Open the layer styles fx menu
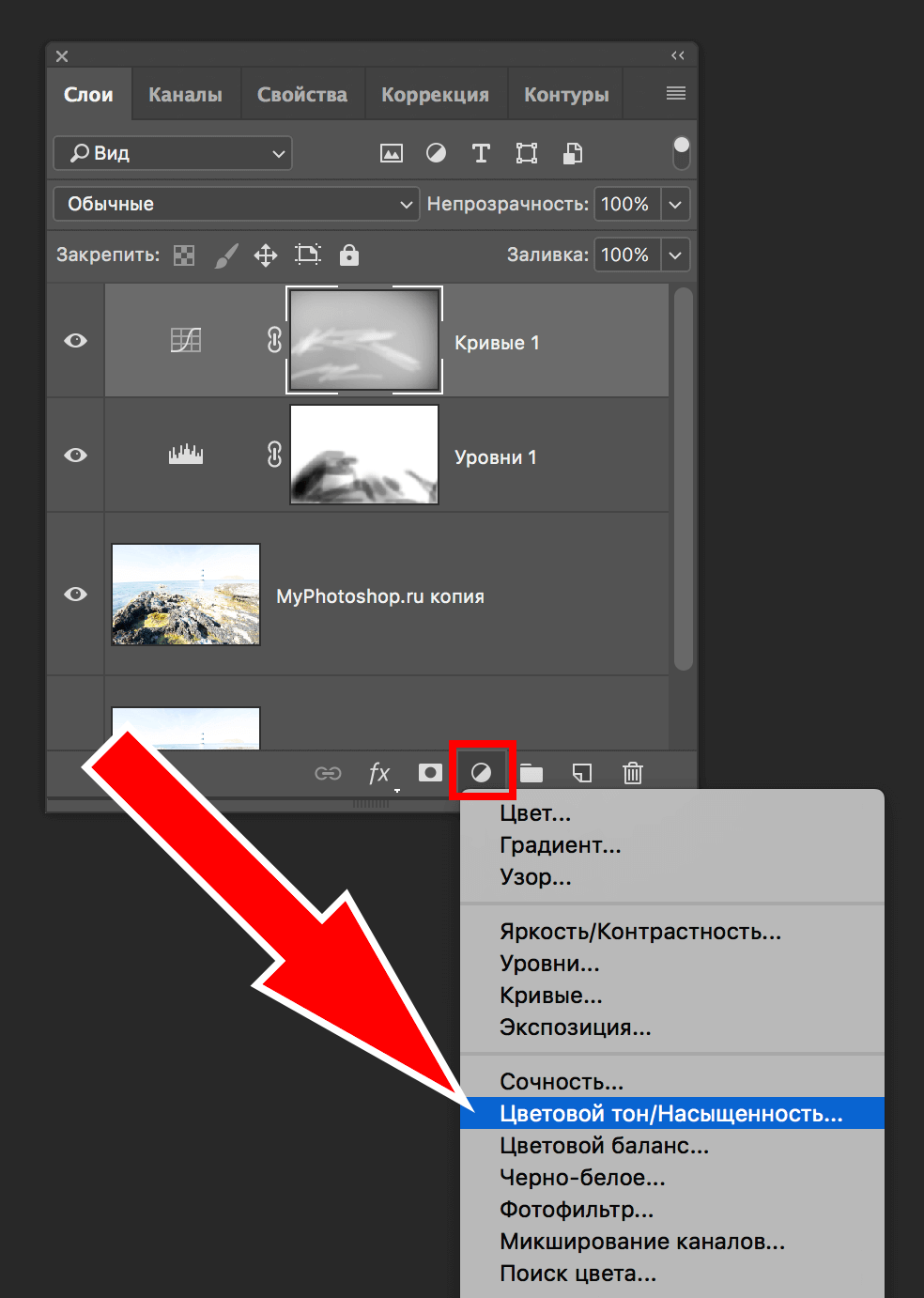The width and height of the screenshot is (924, 1298). click(x=378, y=773)
